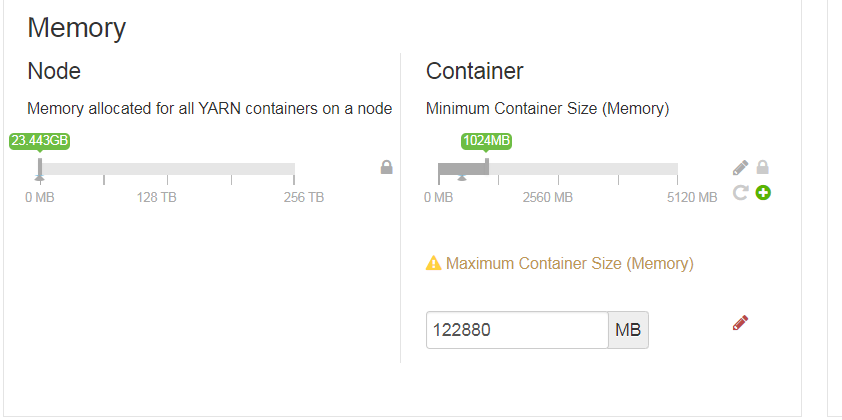This screenshot has width=842, height=420.
Task: Click the Node memory slider handle
Action: click(x=40, y=168)
